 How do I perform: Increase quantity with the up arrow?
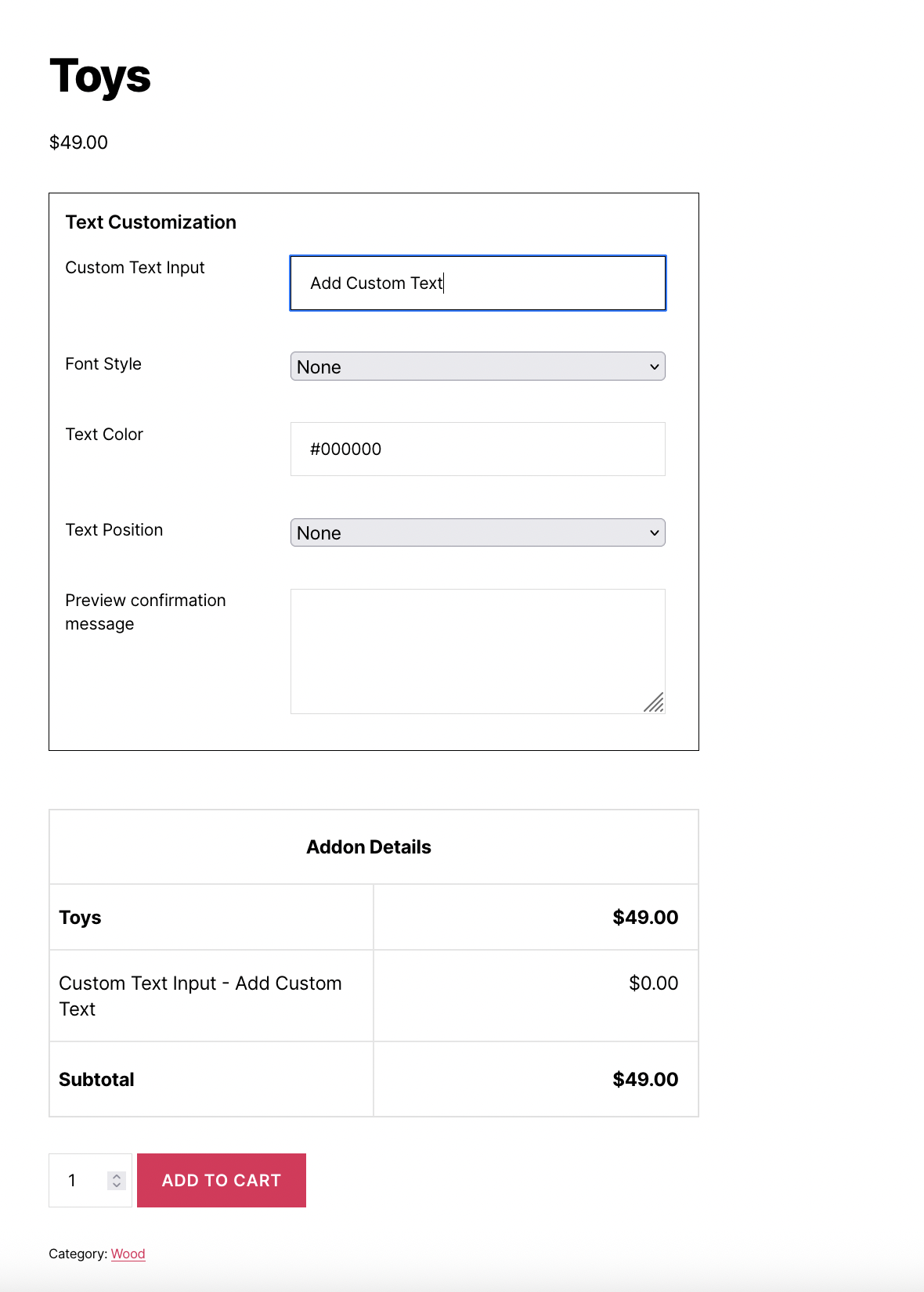pos(117,1175)
